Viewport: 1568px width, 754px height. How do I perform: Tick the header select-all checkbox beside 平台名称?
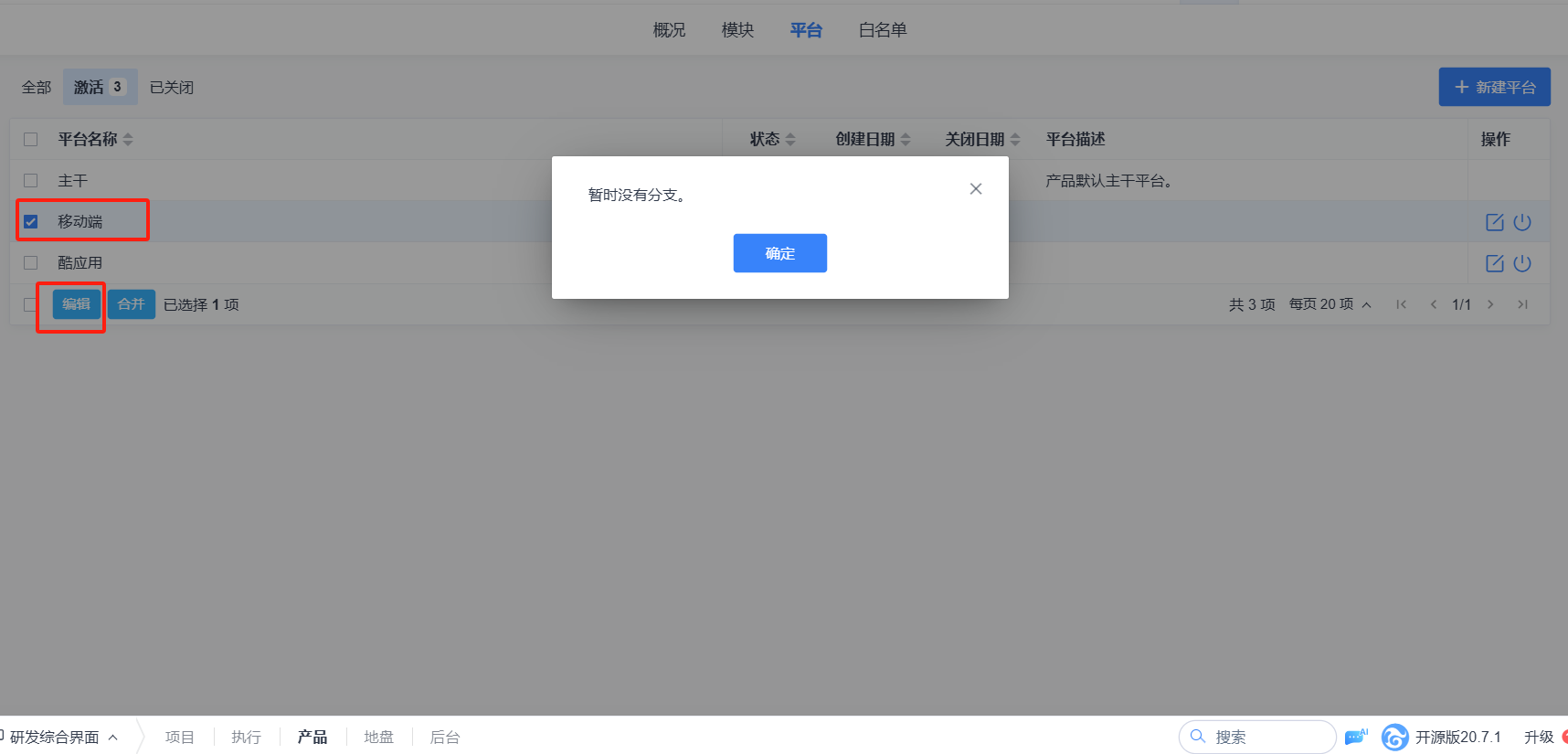pos(31,140)
